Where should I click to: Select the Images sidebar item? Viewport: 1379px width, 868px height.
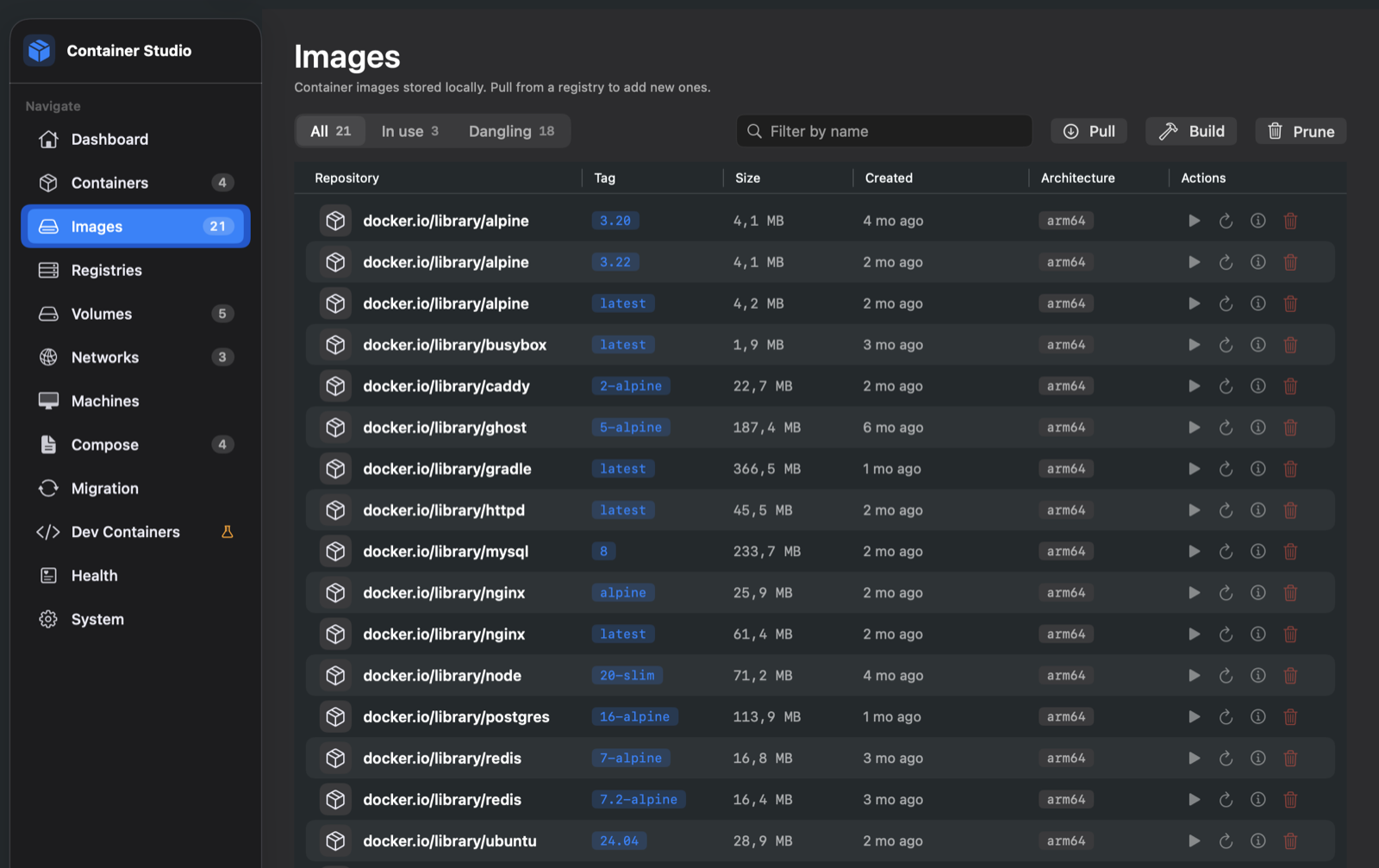click(135, 226)
